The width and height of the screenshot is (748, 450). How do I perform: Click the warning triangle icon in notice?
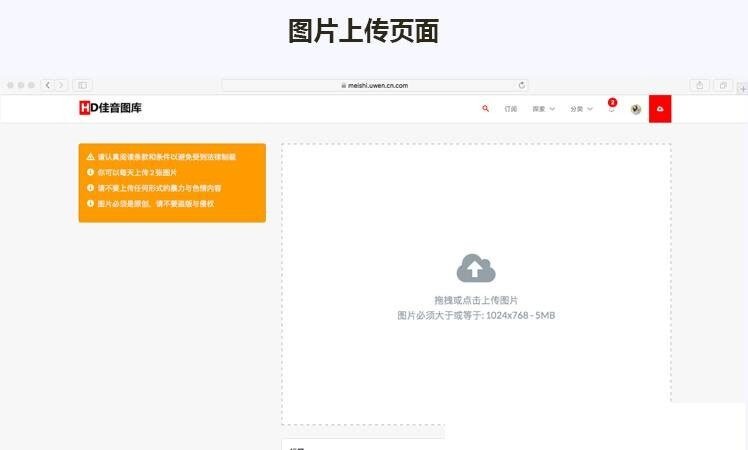click(90, 157)
